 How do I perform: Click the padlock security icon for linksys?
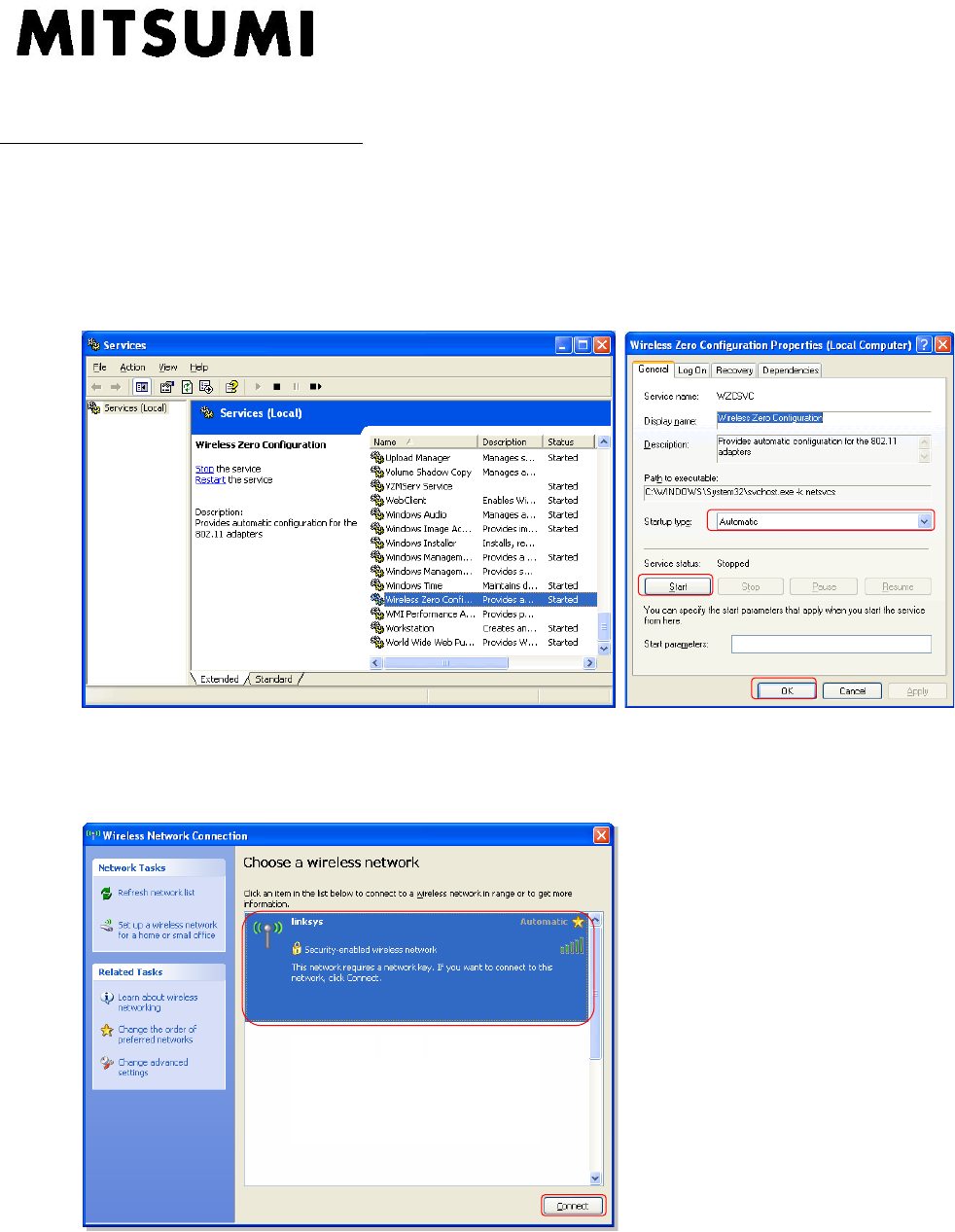pos(297,948)
